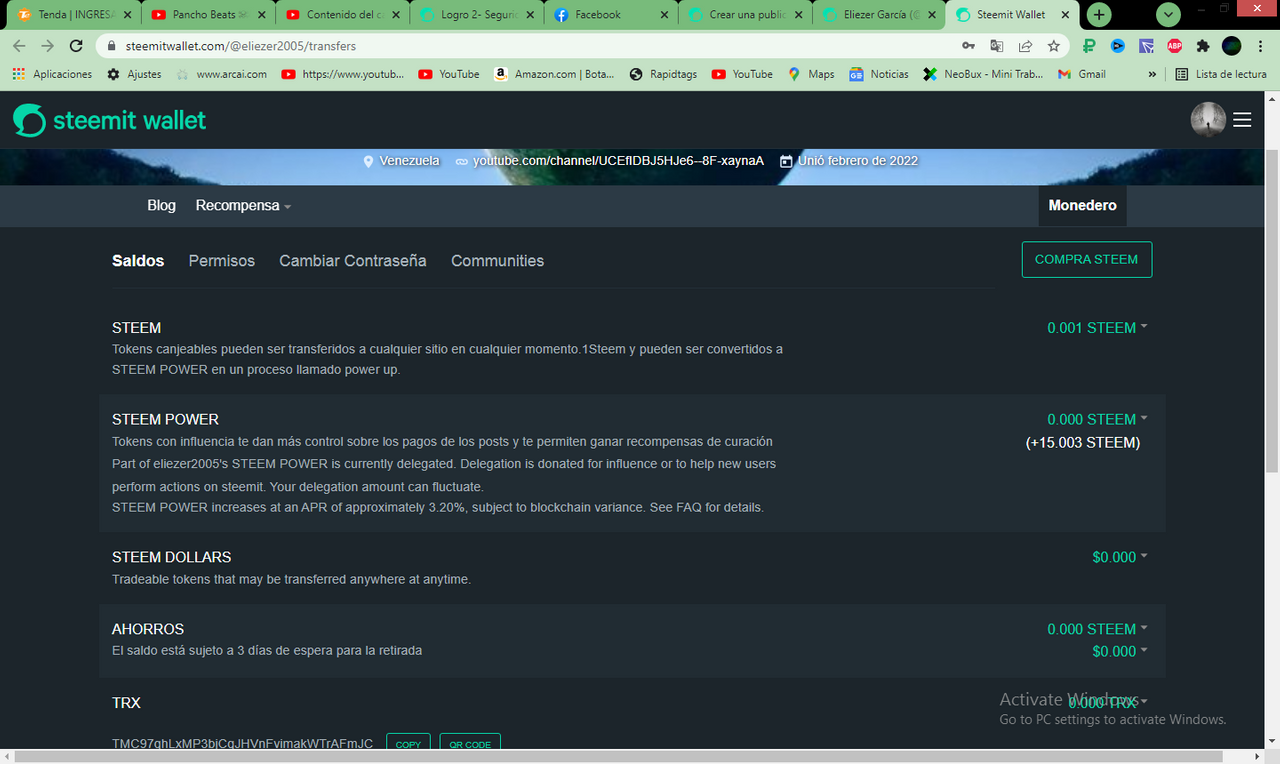Open the user avatar profile picture

pyautogui.click(x=1208, y=120)
